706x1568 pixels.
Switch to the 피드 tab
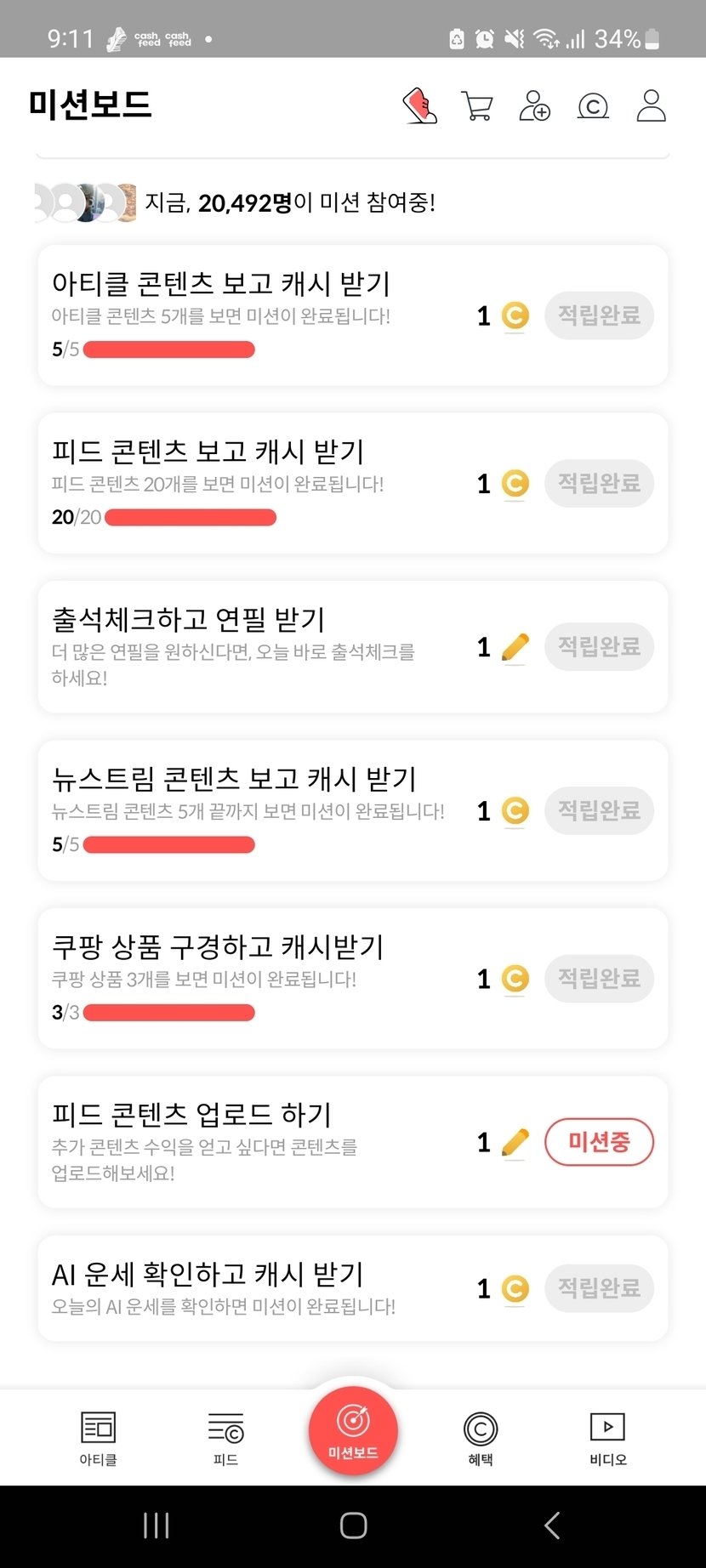click(x=225, y=1438)
